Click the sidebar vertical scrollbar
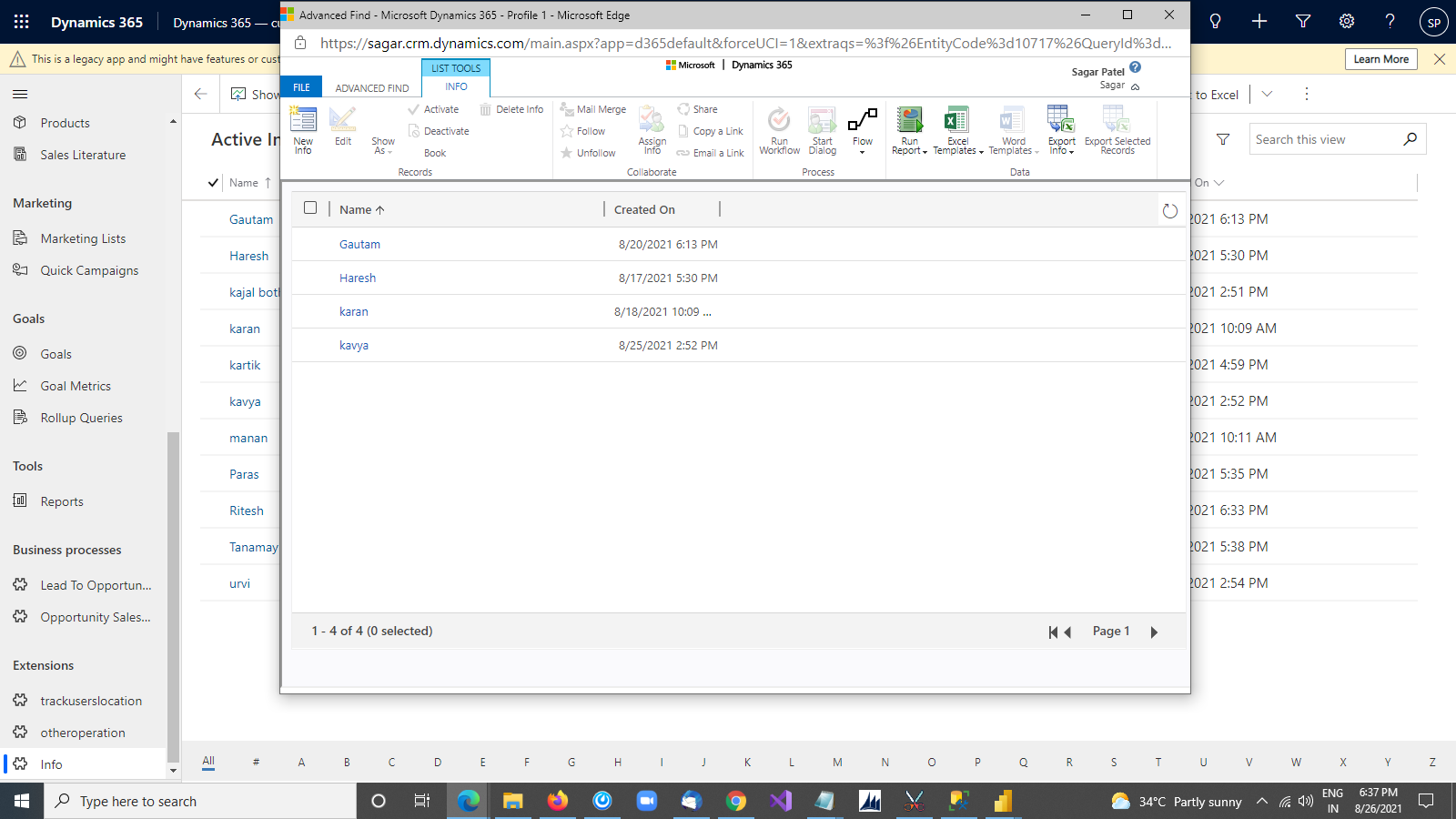The height and width of the screenshot is (819, 1456). click(173, 596)
